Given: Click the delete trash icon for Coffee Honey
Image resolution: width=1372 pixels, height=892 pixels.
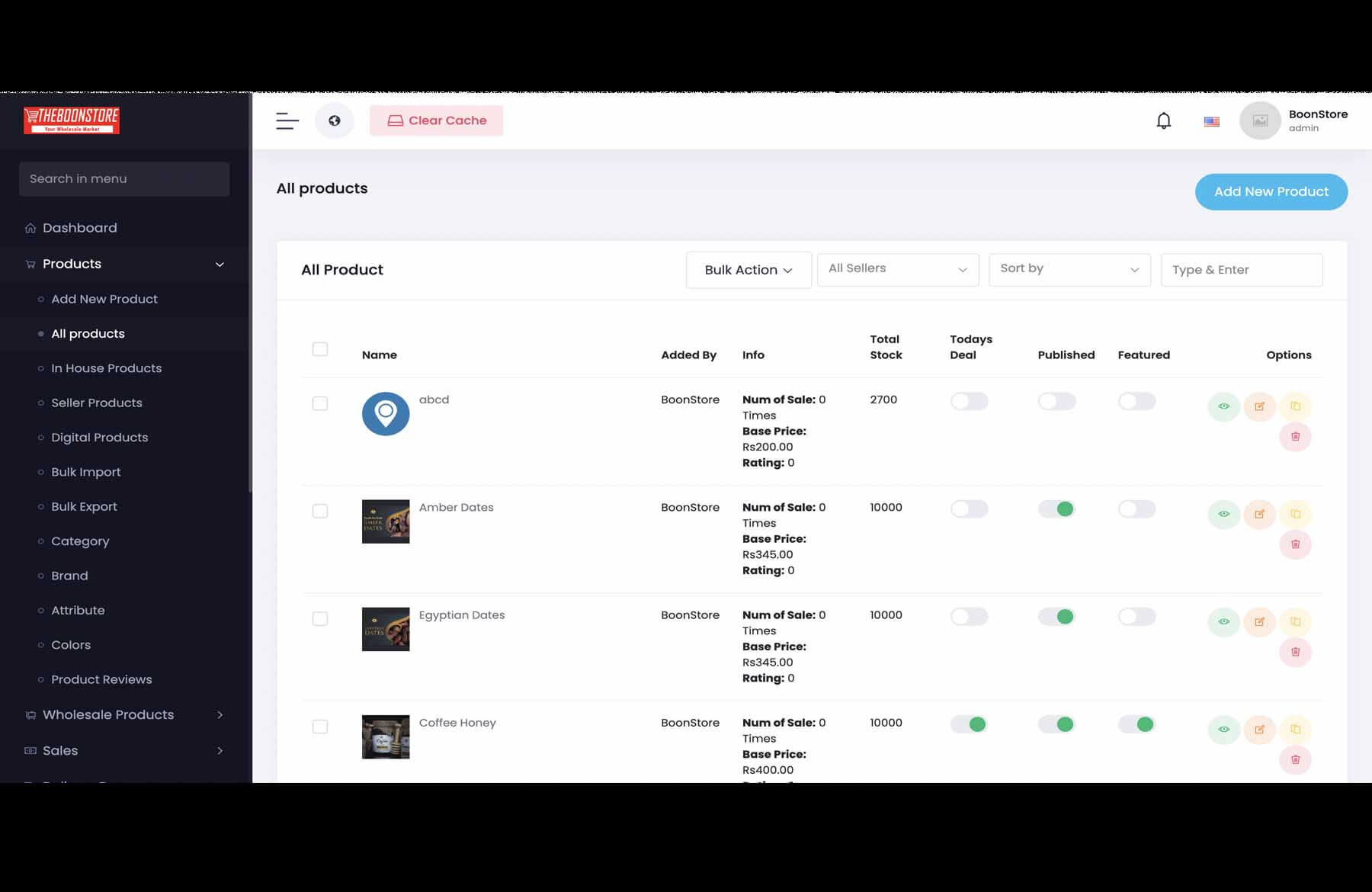Looking at the screenshot, I should [1295, 759].
